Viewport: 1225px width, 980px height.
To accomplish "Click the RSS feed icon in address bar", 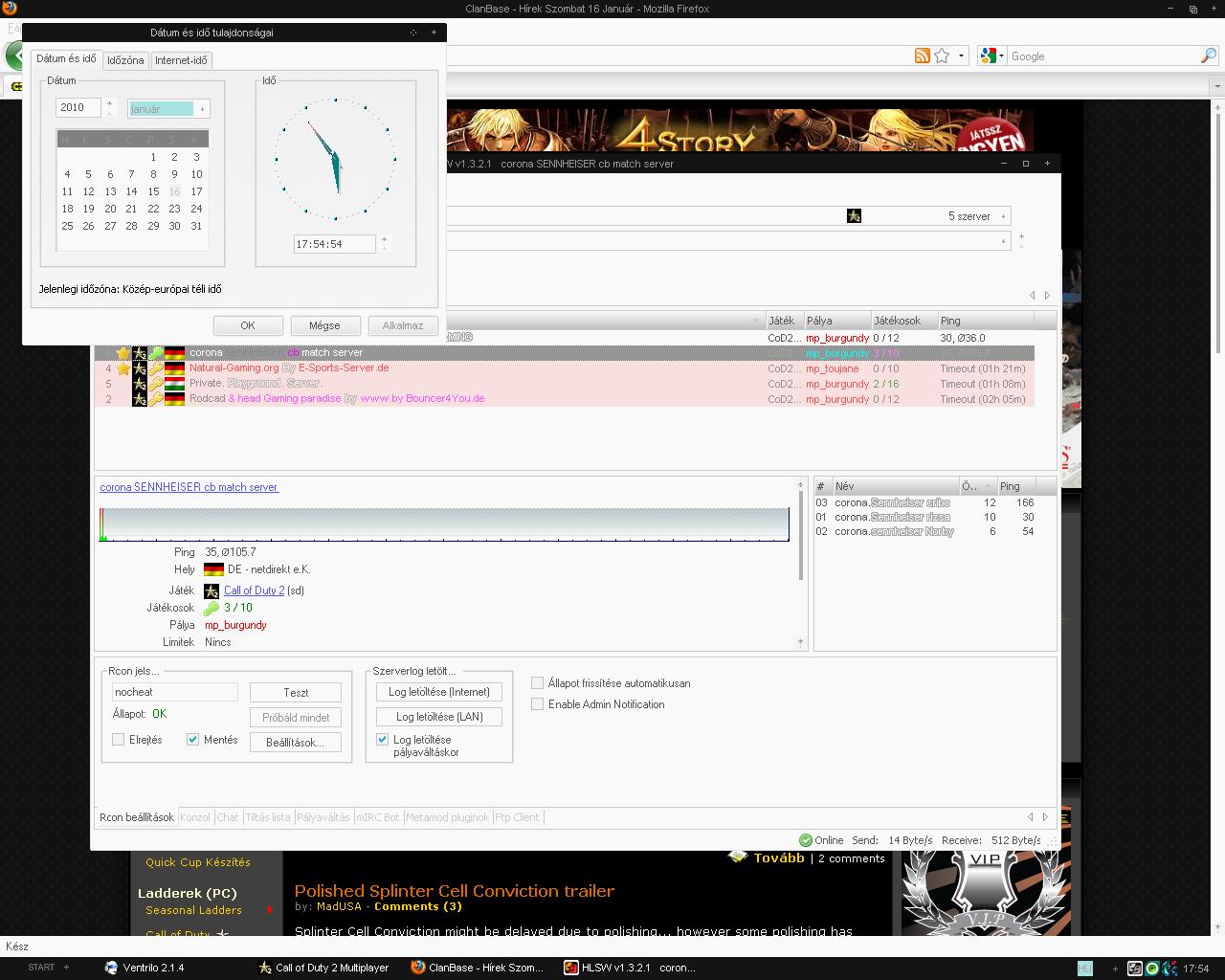I will click(922, 56).
